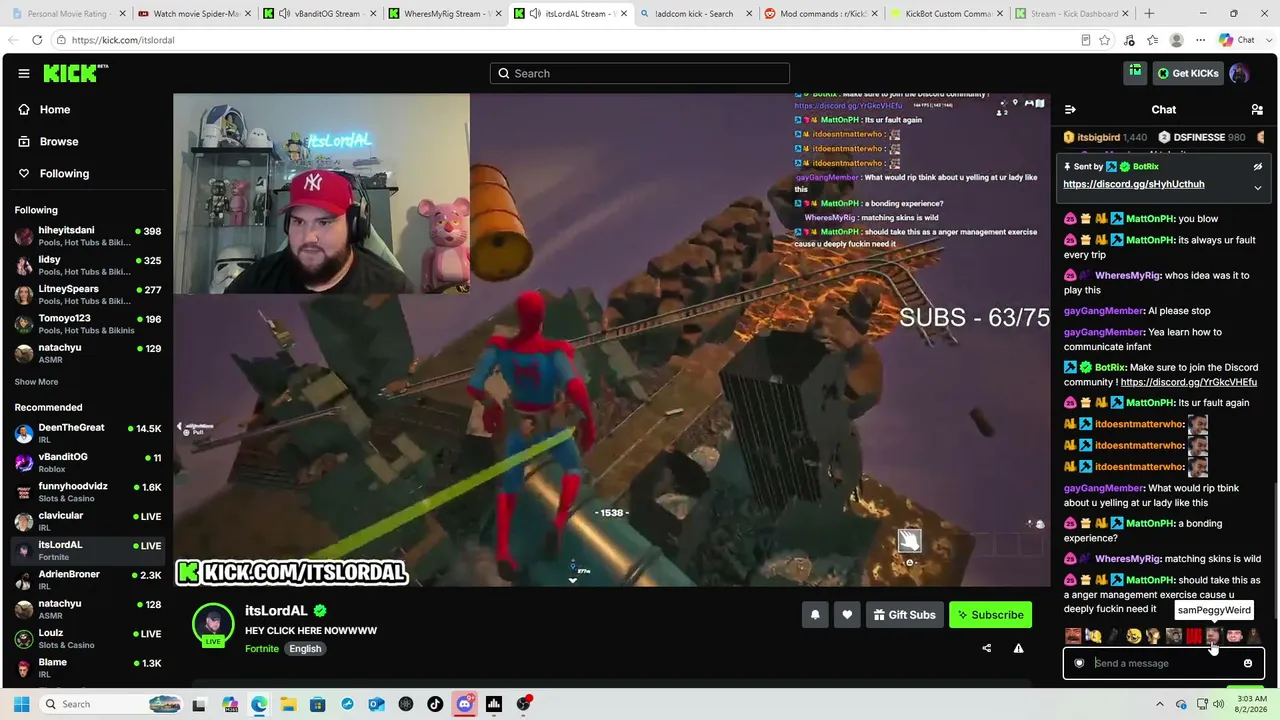
Task: Expand the pinned message chevron
Action: pos(1258,187)
